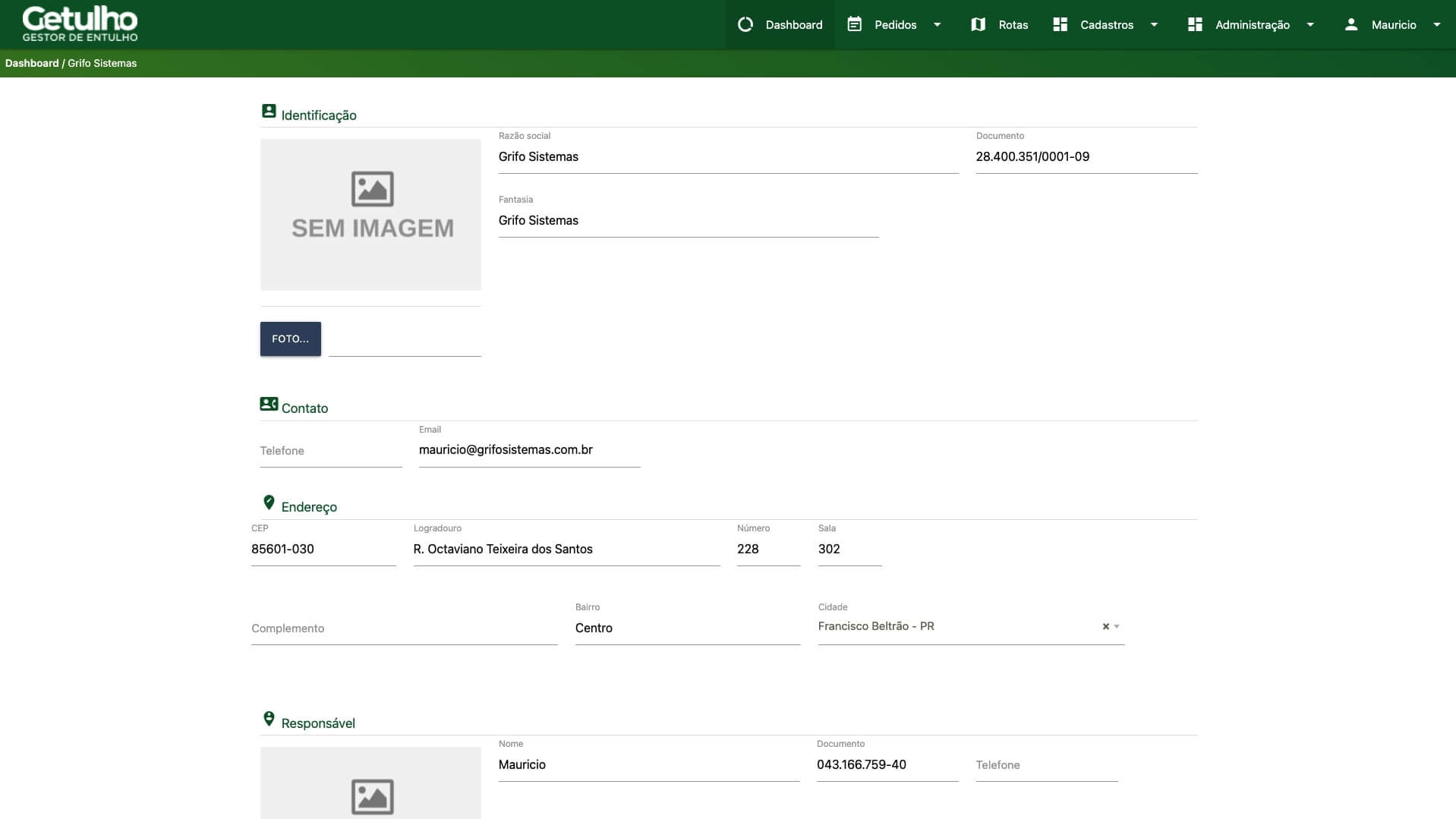Click the Logradouro field
The height and width of the screenshot is (819, 1456).
click(x=567, y=549)
